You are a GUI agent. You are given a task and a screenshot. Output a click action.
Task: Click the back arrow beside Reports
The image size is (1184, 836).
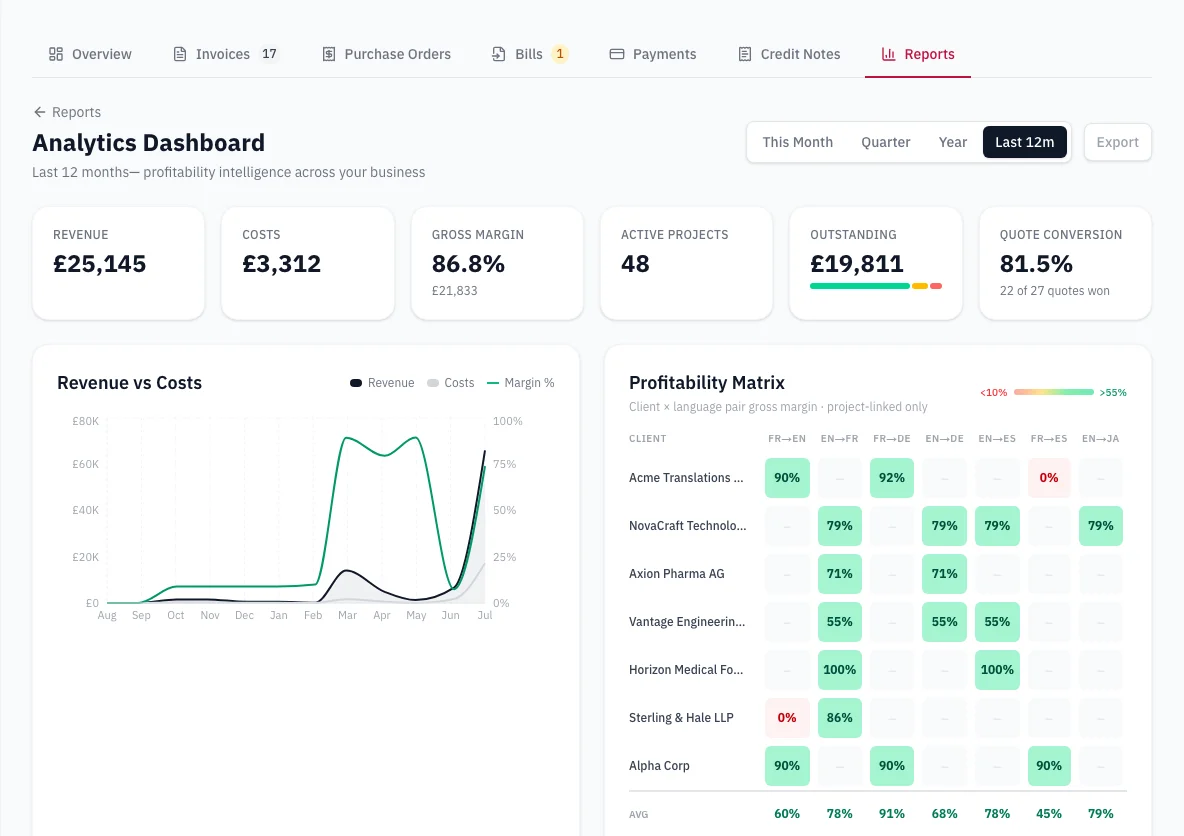point(39,112)
